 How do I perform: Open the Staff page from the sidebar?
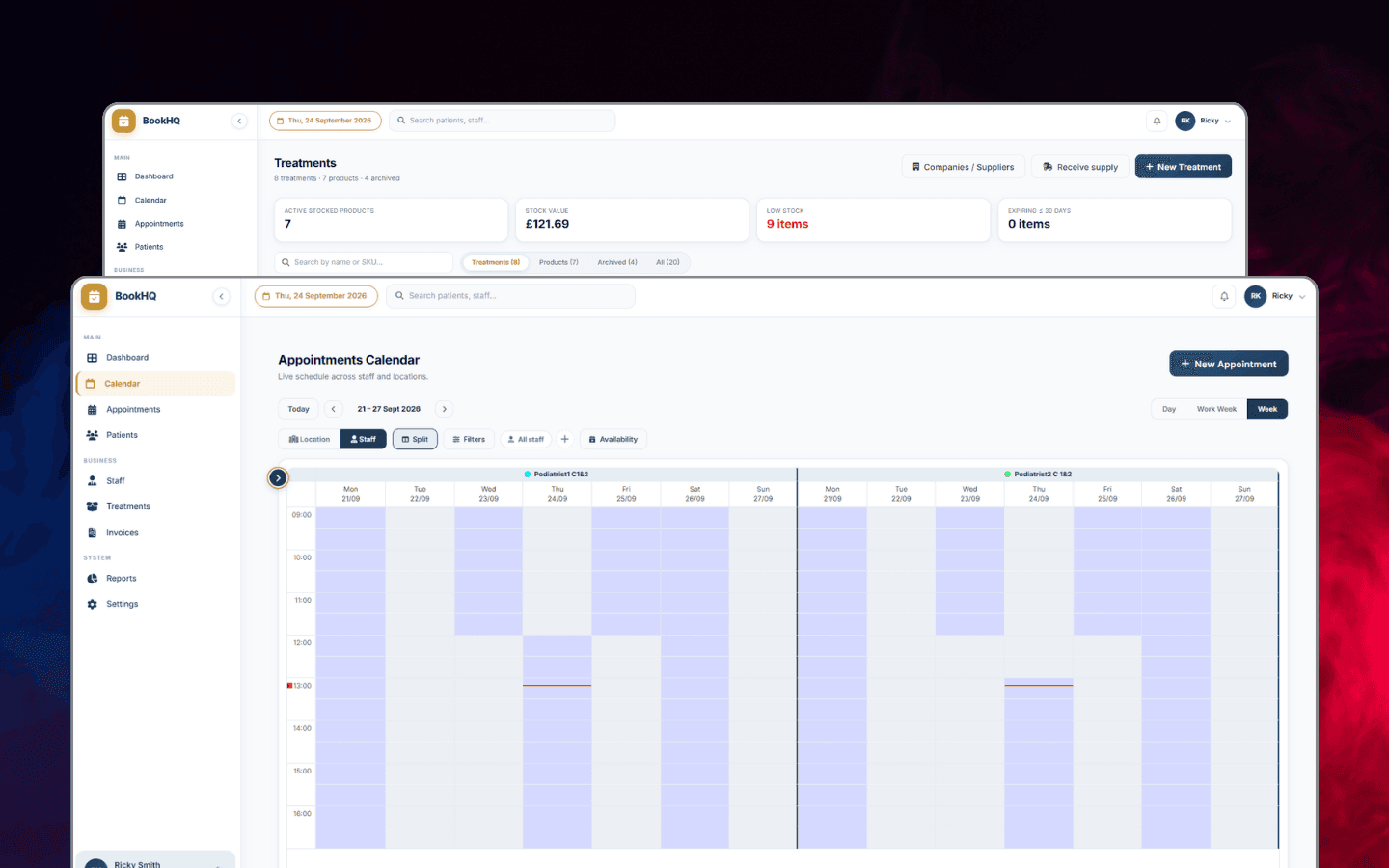(155, 480)
